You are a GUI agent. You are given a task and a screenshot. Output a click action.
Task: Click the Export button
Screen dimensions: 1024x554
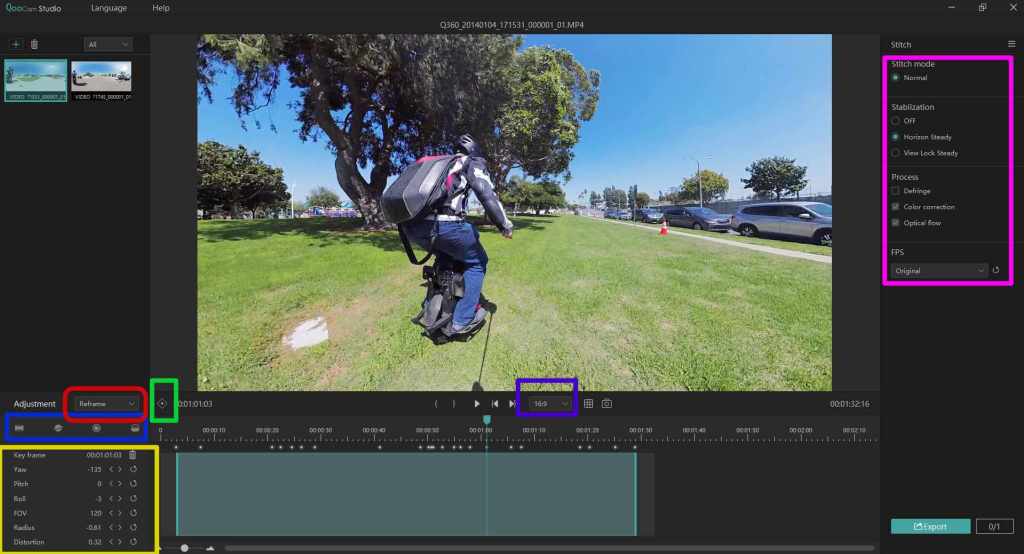click(931, 526)
